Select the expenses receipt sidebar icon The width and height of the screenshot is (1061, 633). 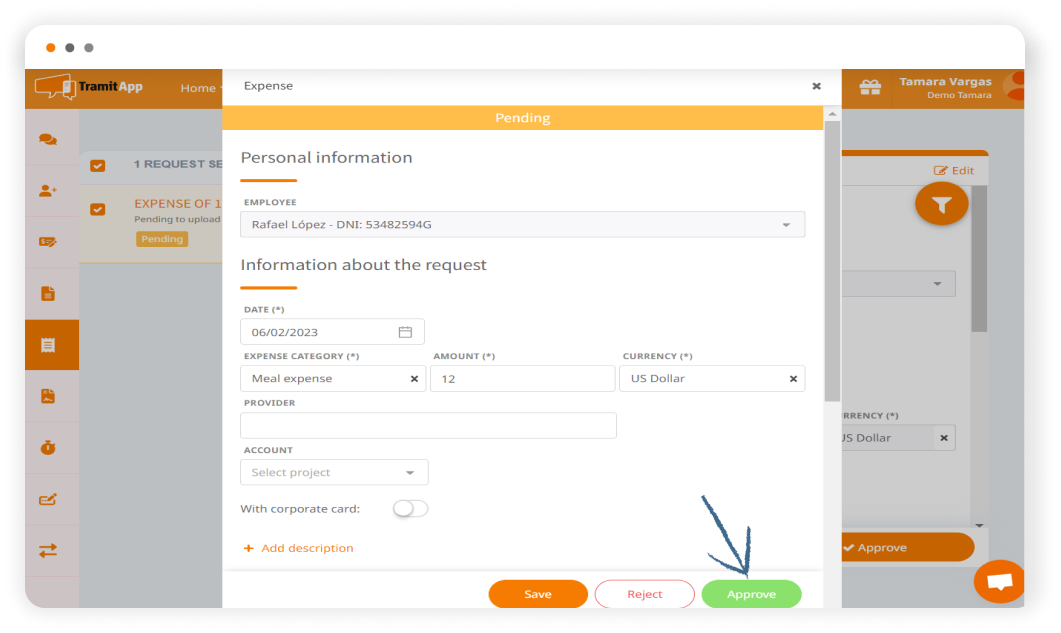[48, 345]
